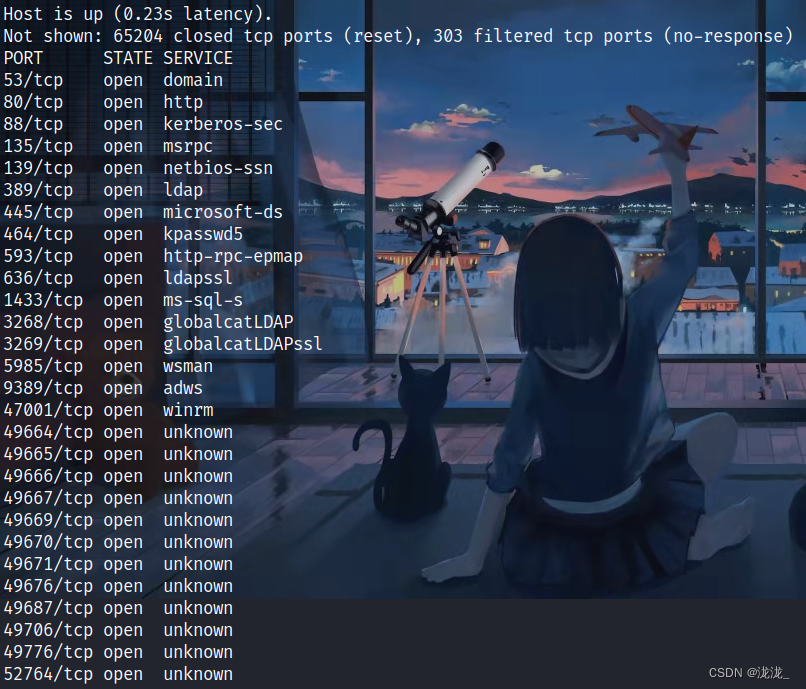The width and height of the screenshot is (806, 689).
Task: Click the adws service on port 9389
Action: point(182,388)
